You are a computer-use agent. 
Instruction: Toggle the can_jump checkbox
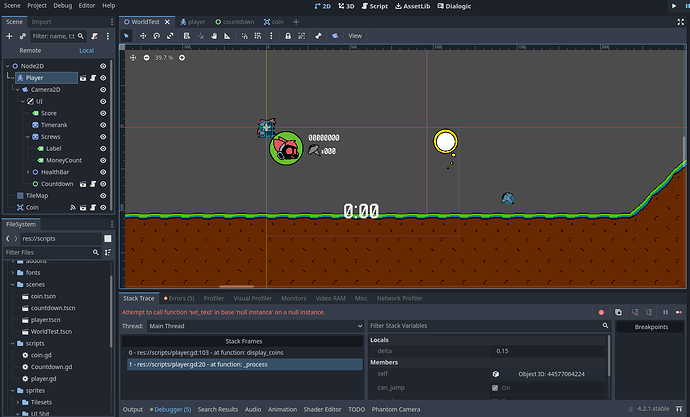(495, 388)
